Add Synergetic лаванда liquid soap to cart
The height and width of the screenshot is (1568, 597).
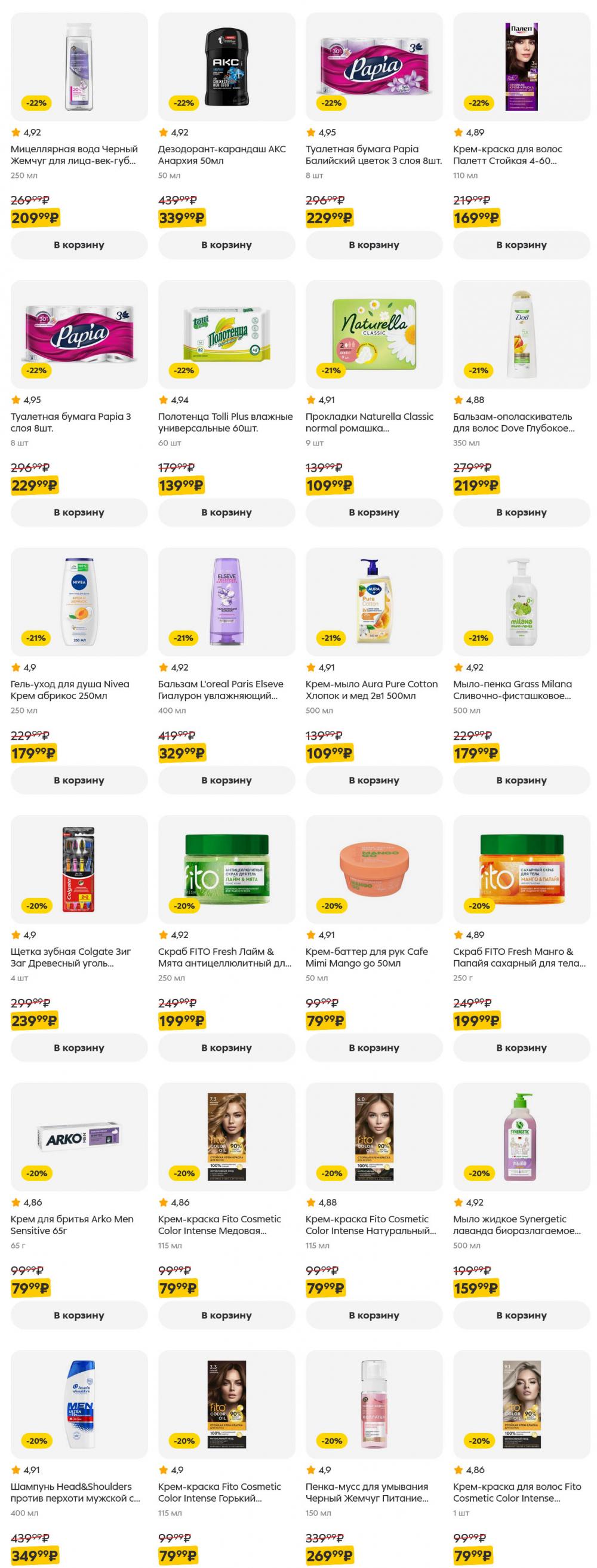522,1316
